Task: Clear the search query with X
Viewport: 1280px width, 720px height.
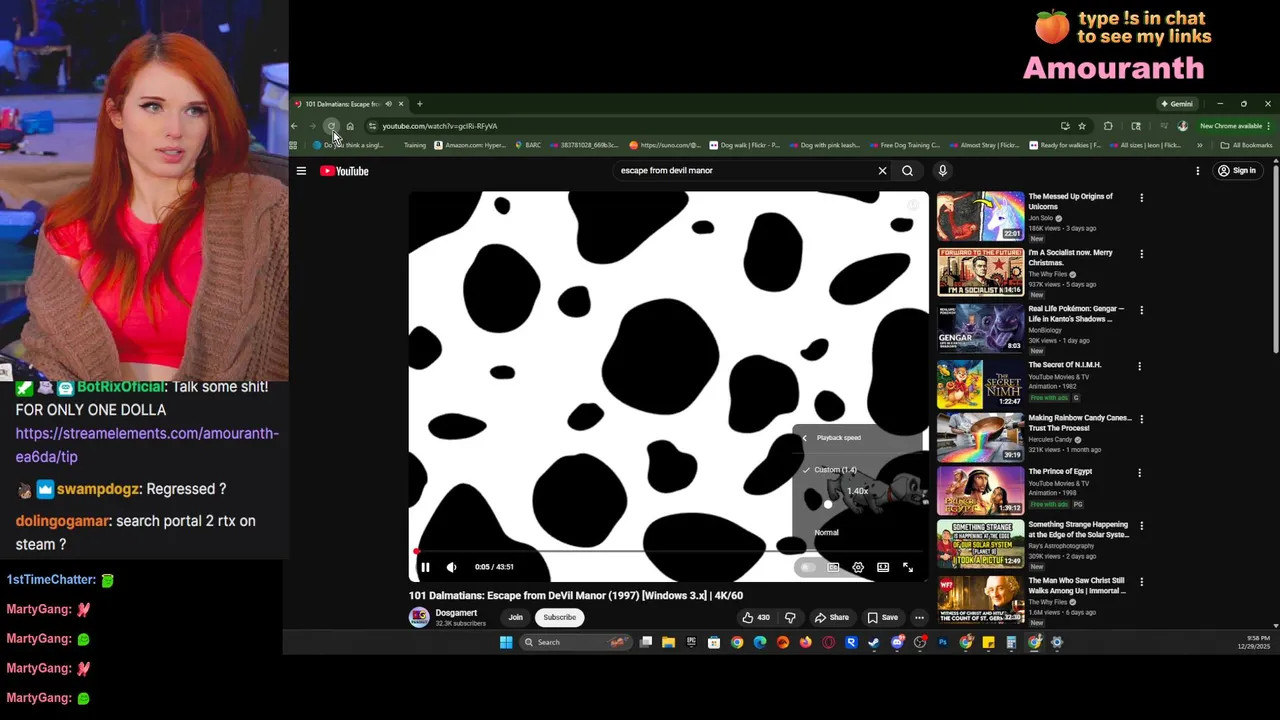Action: [882, 170]
